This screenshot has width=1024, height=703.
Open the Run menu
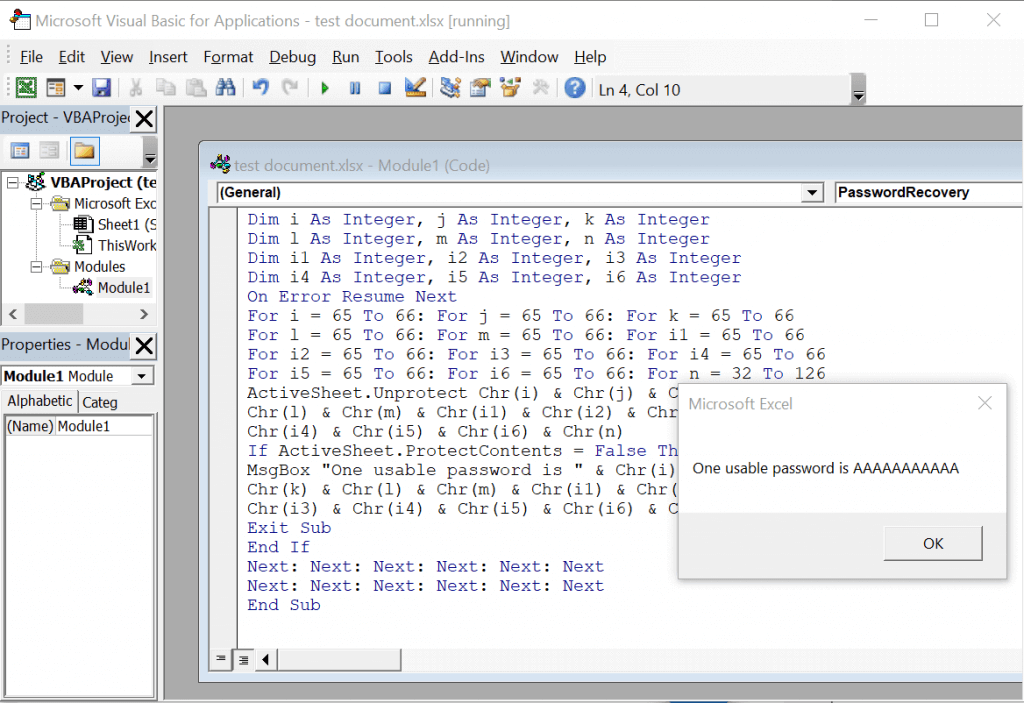(x=345, y=57)
